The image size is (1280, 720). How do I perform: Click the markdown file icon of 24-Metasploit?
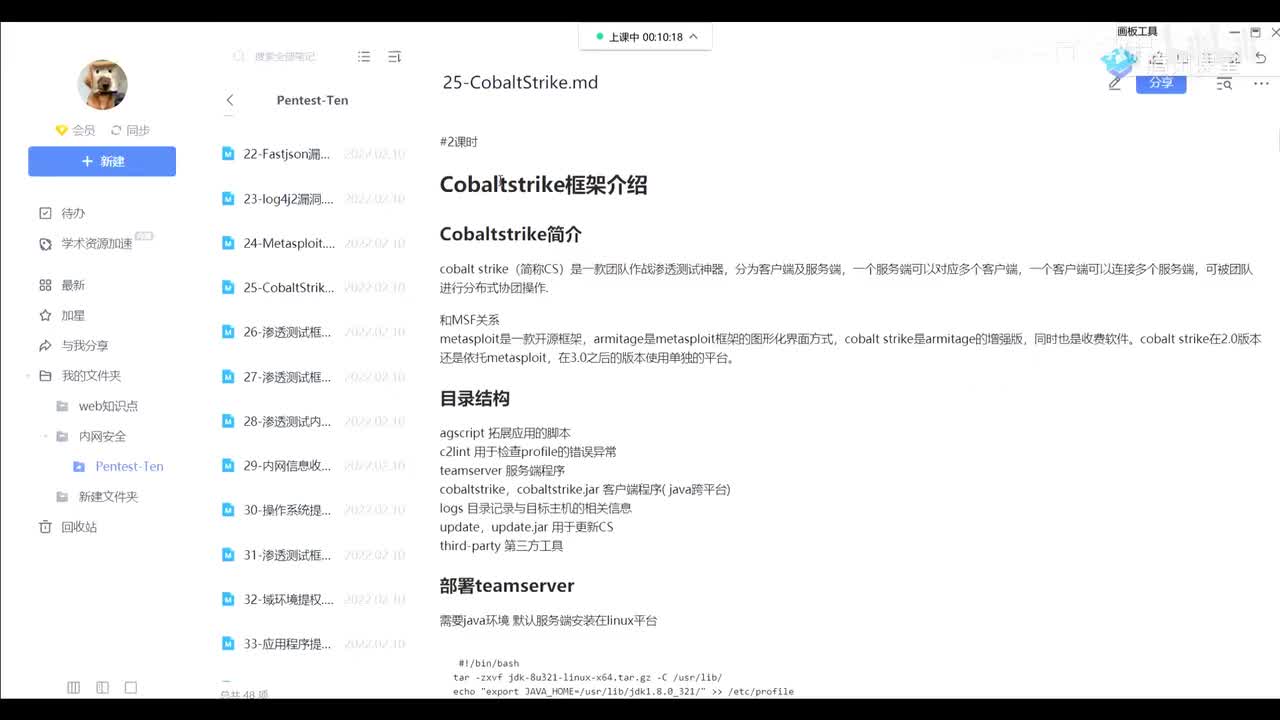tap(228, 243)
